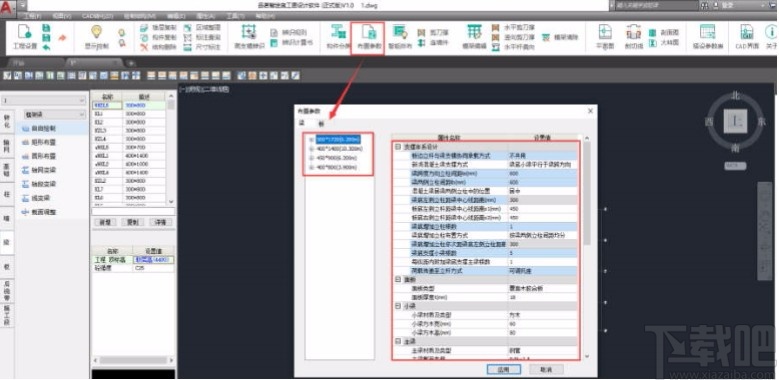
Task: Click the 显示控制 light bulb icon
Action: tap(96, 33)
